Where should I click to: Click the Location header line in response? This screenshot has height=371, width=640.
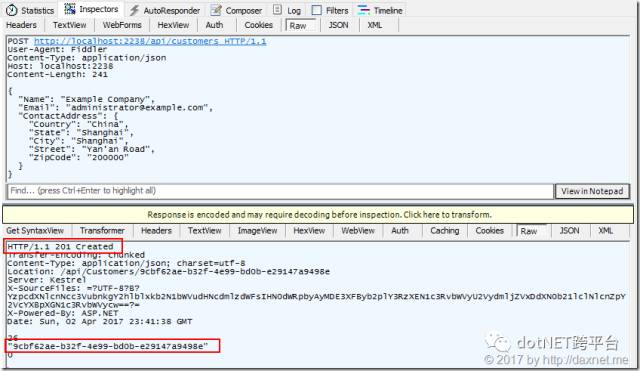pyautogui.click(x=169, y=271)
